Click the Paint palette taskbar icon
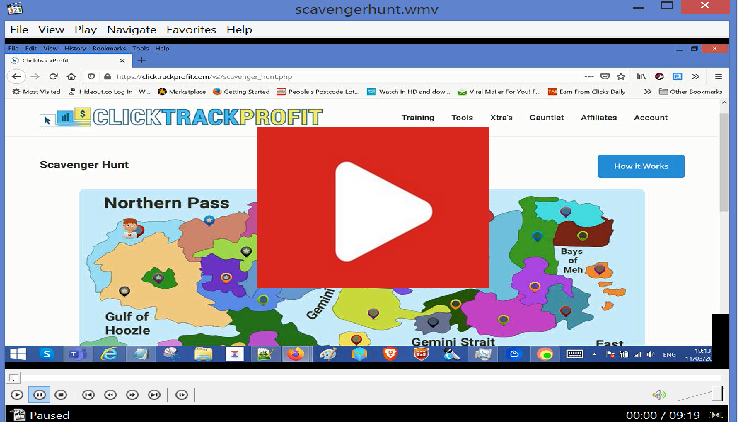Screen dimensions: 738x422 click(328, 354)
